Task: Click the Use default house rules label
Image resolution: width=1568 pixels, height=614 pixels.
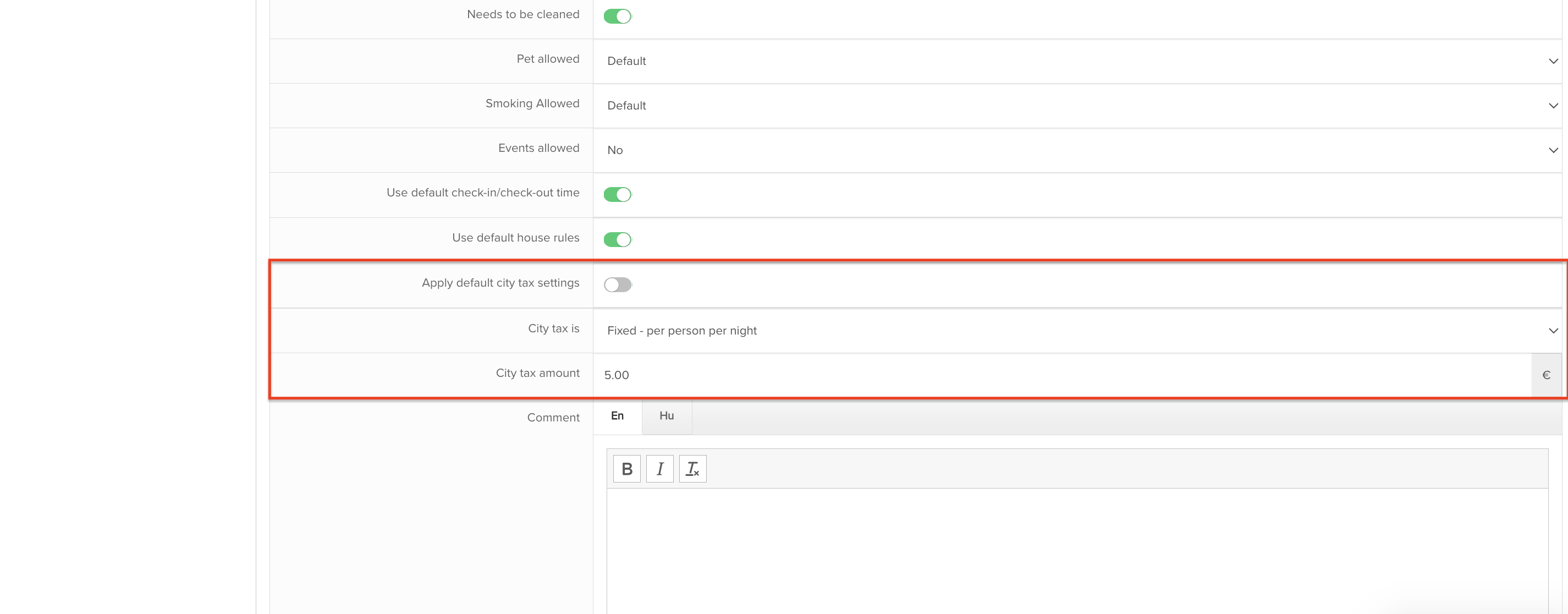Action: [515, 238]
